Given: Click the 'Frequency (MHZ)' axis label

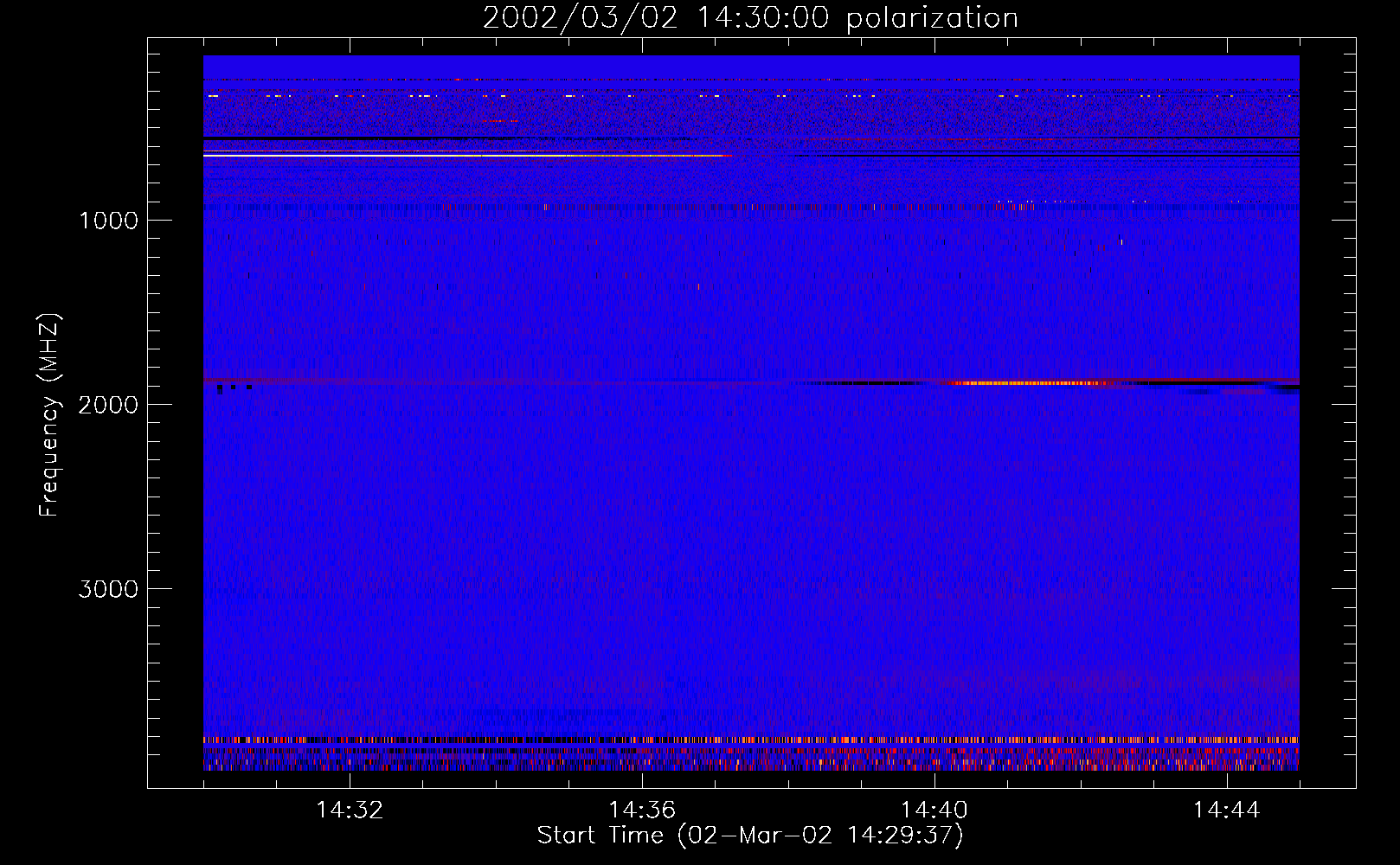Looking at the screenshot, I should coord(49,415).
